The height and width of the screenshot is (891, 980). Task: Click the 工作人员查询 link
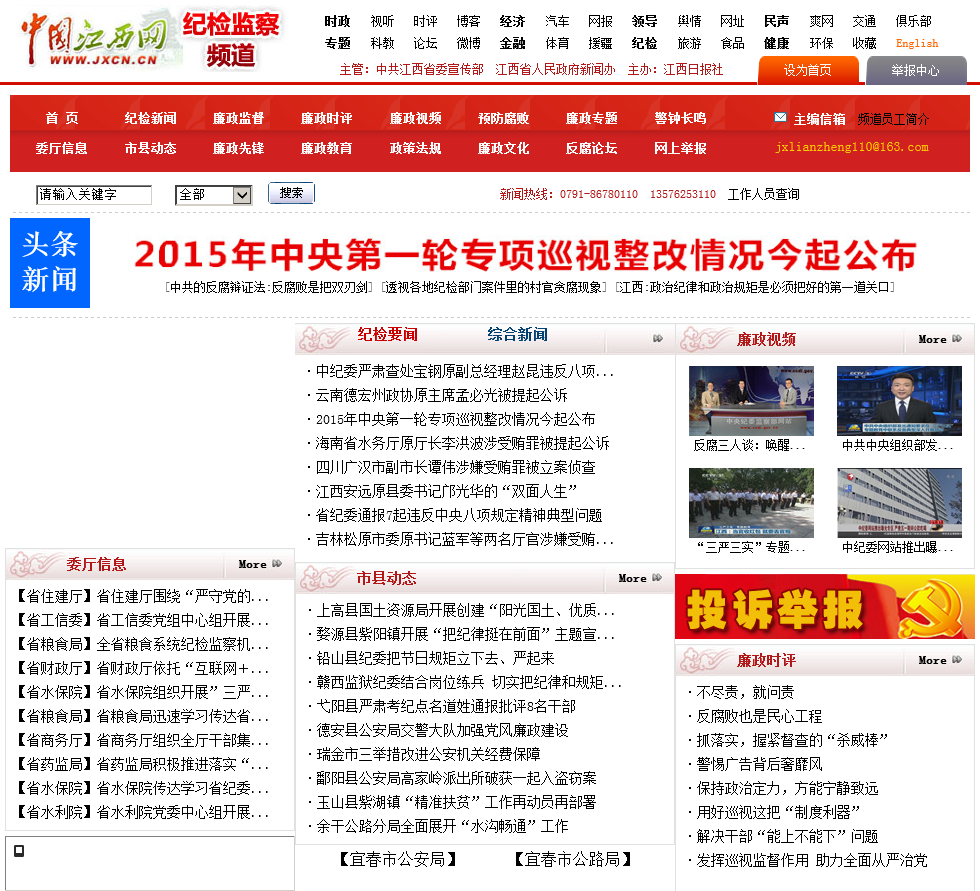(763, 194)
